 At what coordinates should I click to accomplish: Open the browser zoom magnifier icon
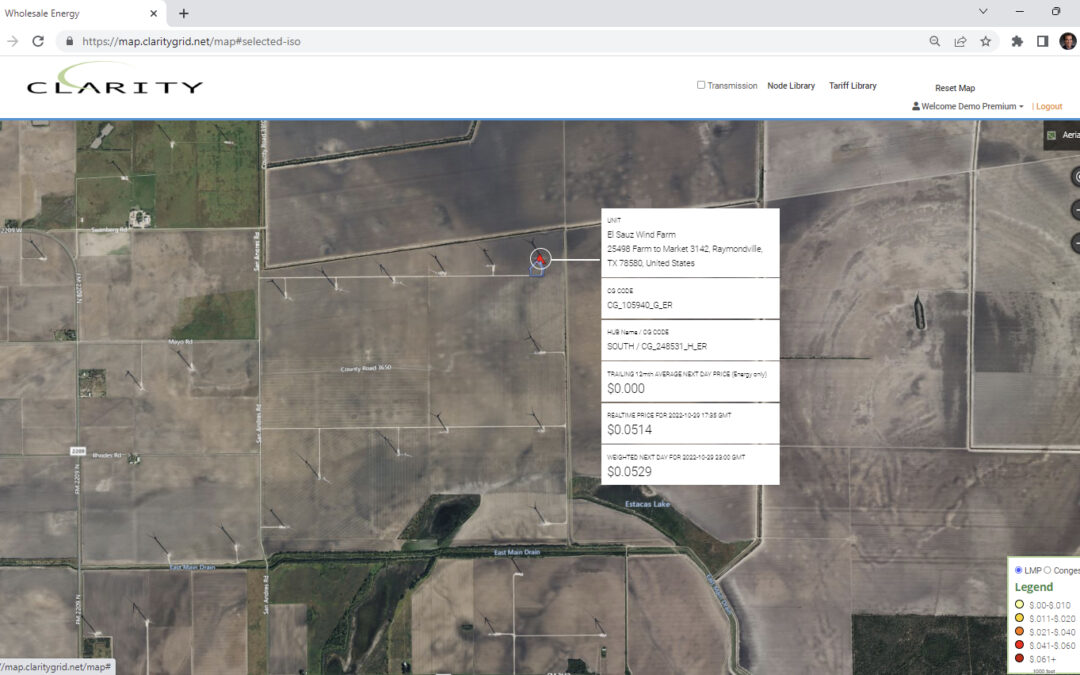coord(935,41)
